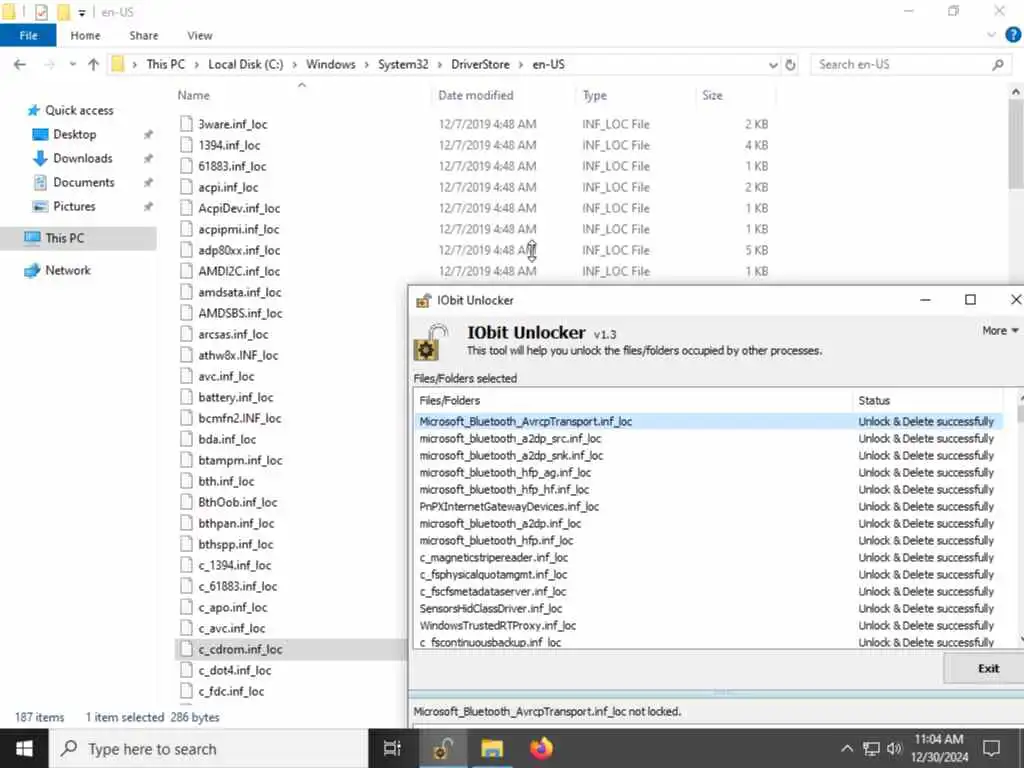Open Documents in the navigation pane
Viewport: 1024px width, 768px height.
(x=84, y=182)
